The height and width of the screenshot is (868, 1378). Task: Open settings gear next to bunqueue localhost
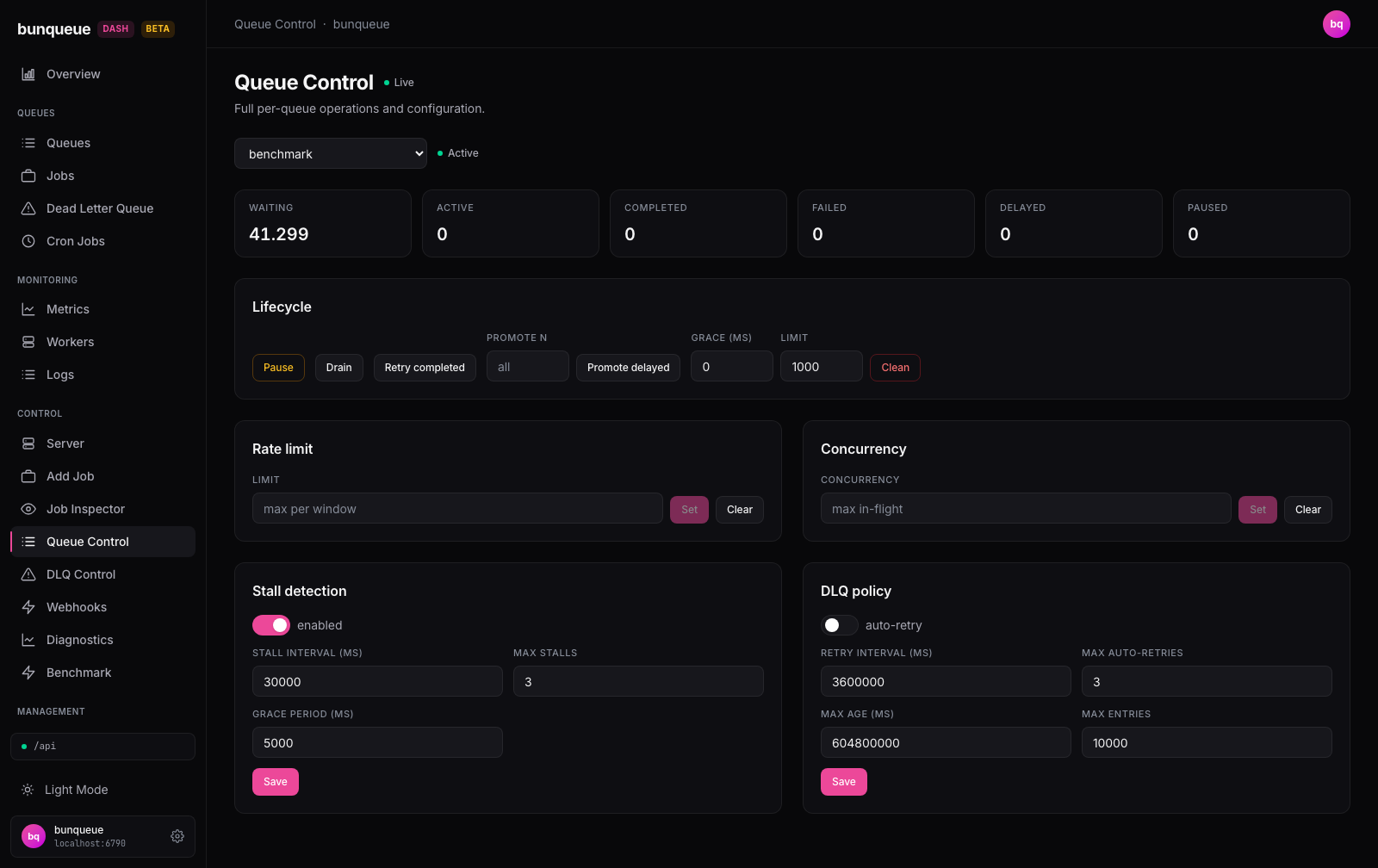tap(177, 836)
